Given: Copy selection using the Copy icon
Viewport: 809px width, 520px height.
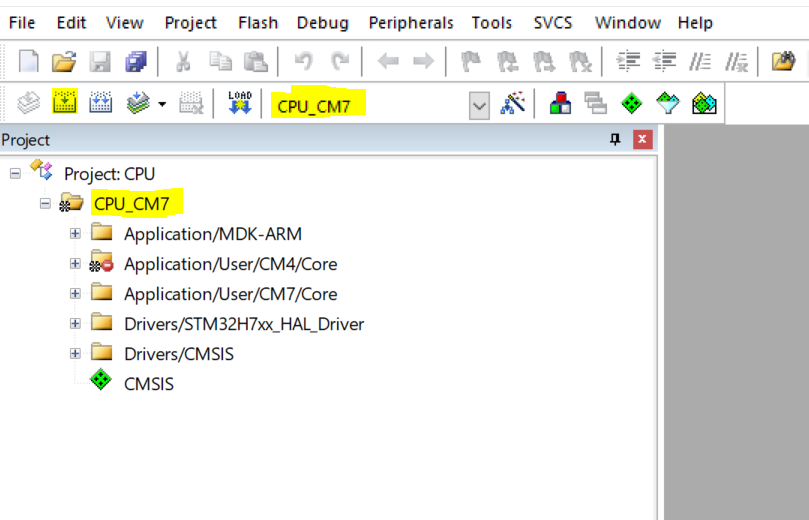Looking at the screenshot, I should pos(220,61).
